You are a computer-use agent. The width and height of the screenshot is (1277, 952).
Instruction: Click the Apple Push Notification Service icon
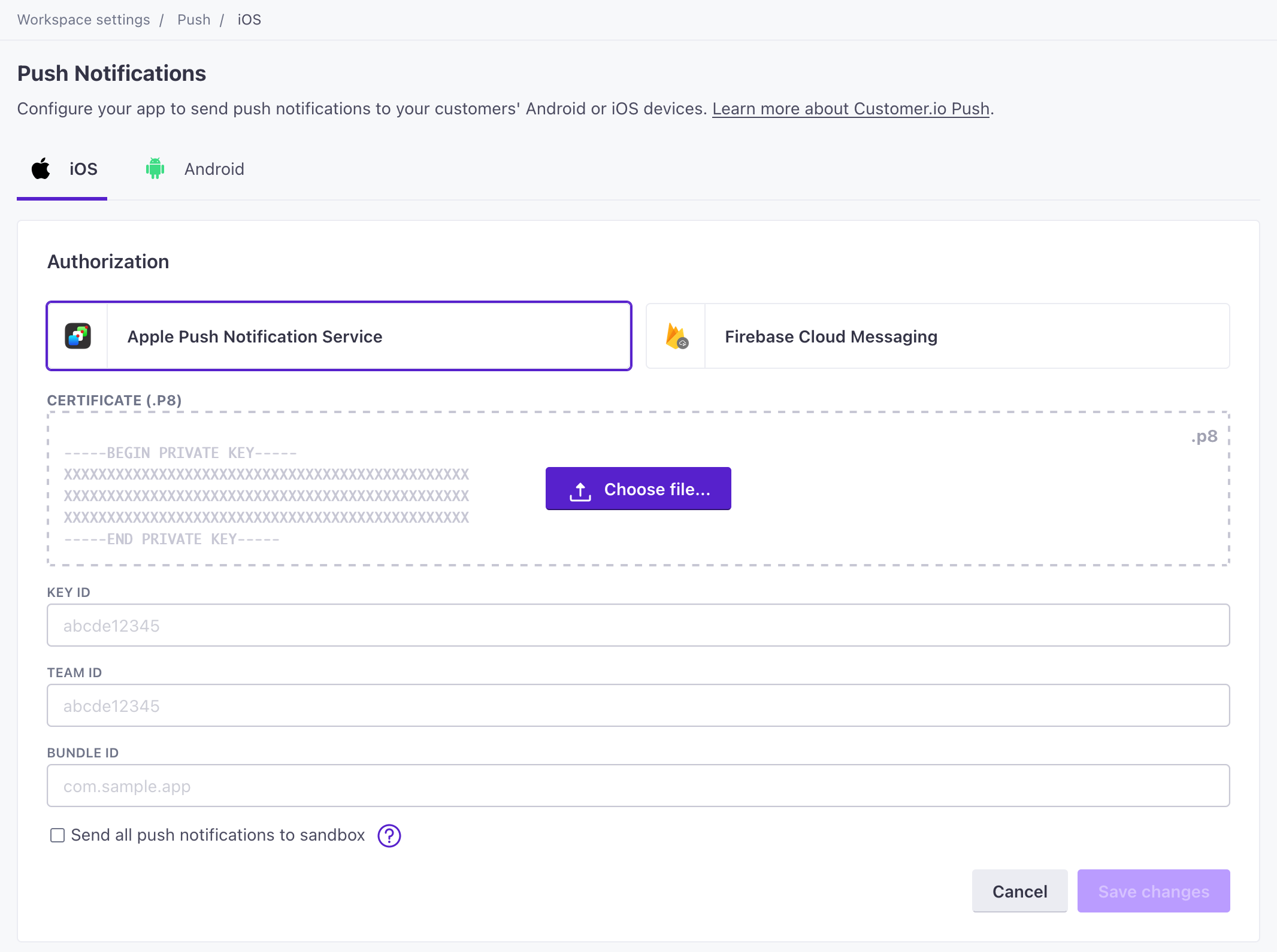(x=79, y=335)
